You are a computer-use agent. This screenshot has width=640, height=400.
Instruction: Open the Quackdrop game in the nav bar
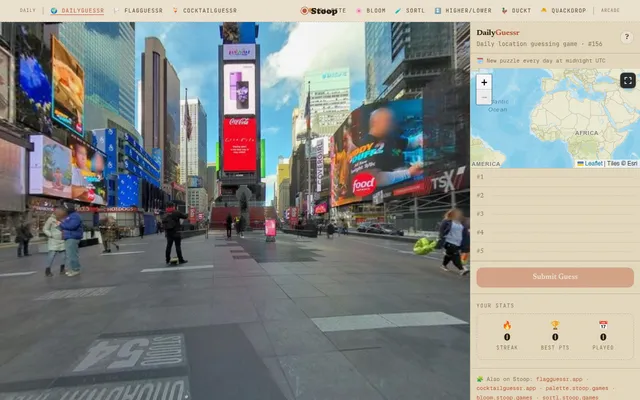coord(563,11)
